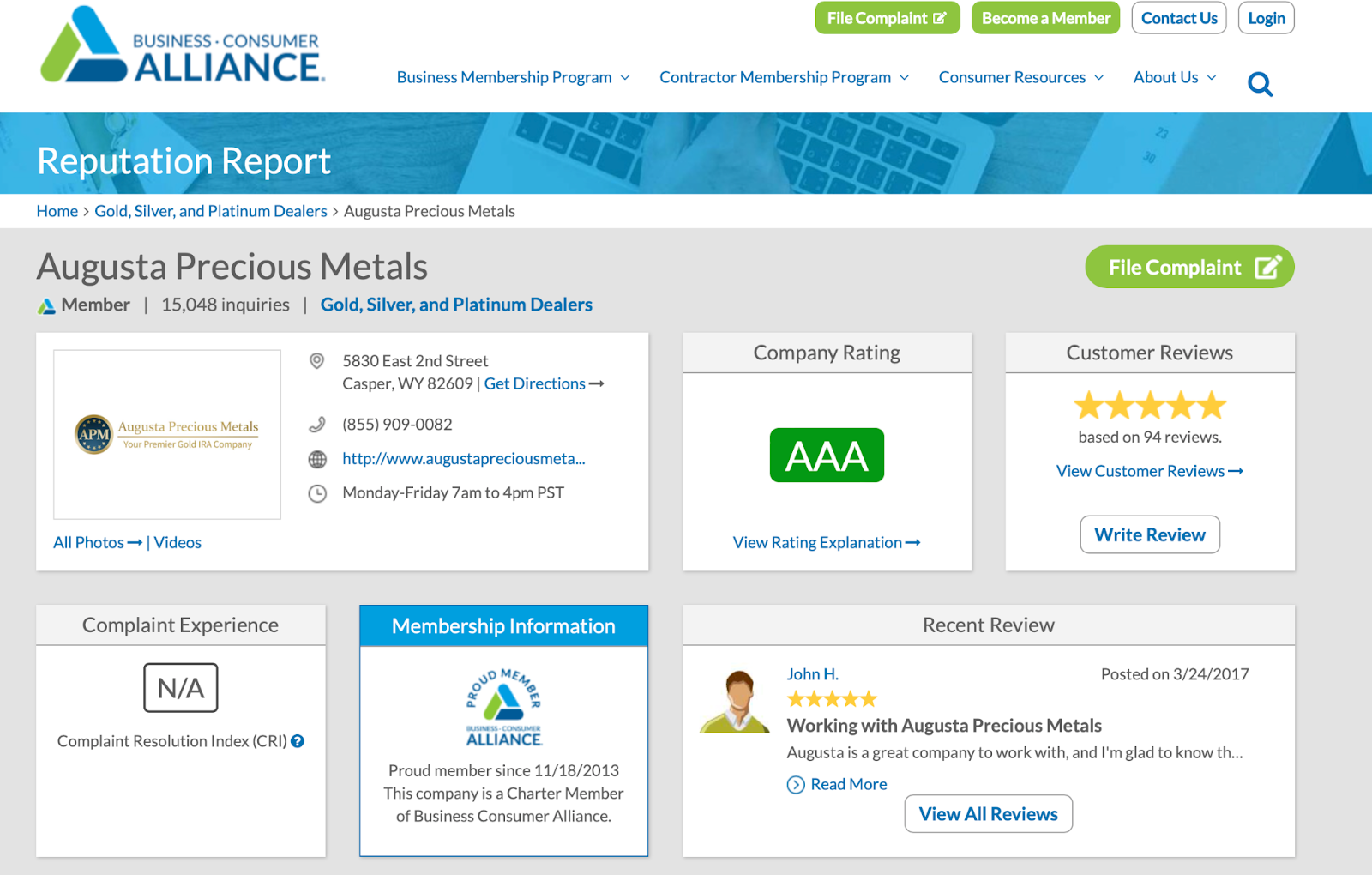Click View Customer Reviews link
This screenshot has width=1372, height=875.
click(1150, 471)
